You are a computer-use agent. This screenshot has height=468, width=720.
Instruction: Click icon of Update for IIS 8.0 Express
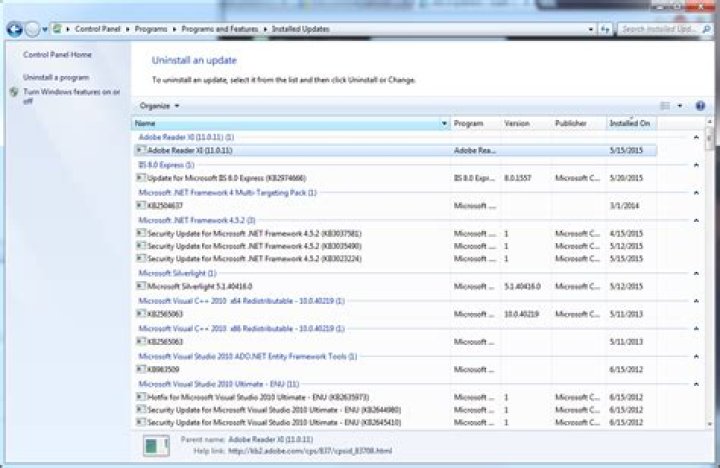[141, 177]
